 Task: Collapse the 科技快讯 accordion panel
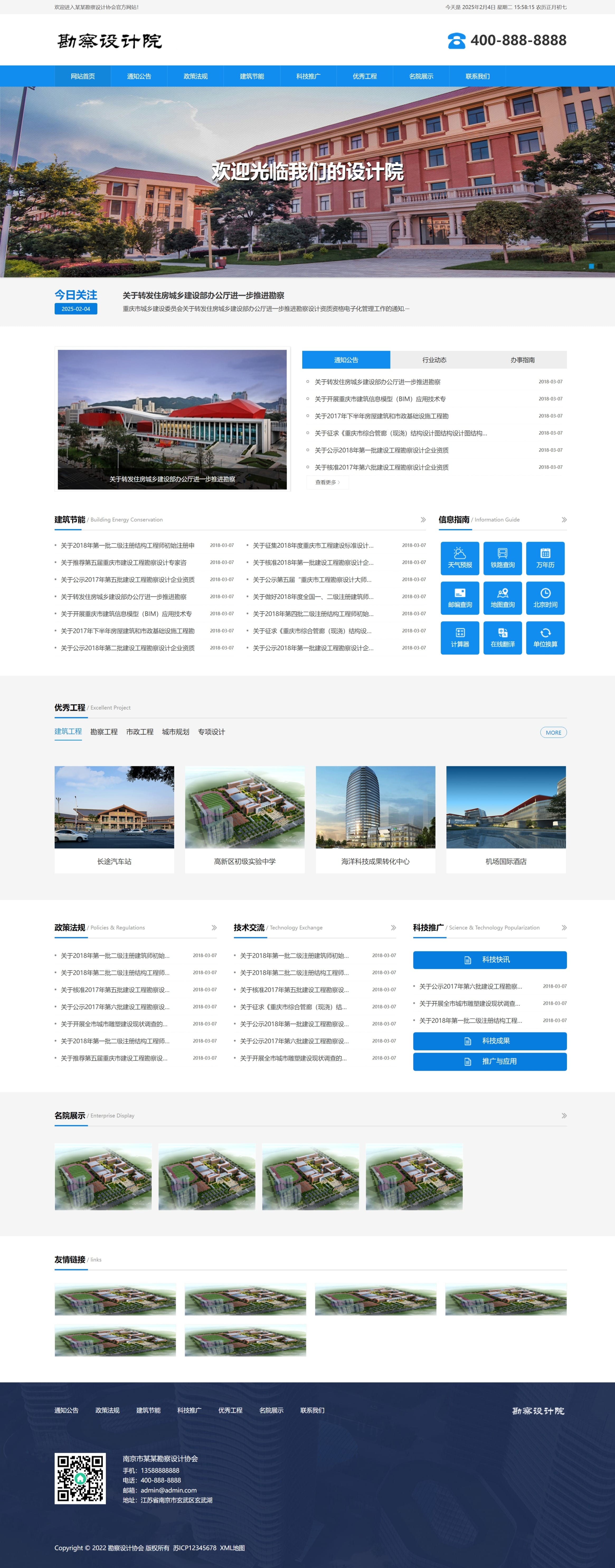coord(490,960)
